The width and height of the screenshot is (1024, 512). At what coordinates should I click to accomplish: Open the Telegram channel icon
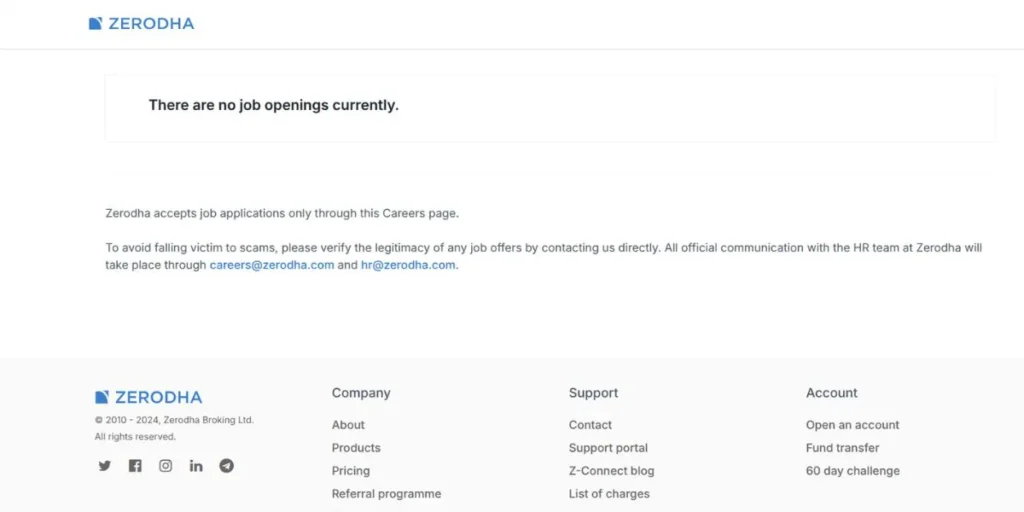tap(227, 466)
